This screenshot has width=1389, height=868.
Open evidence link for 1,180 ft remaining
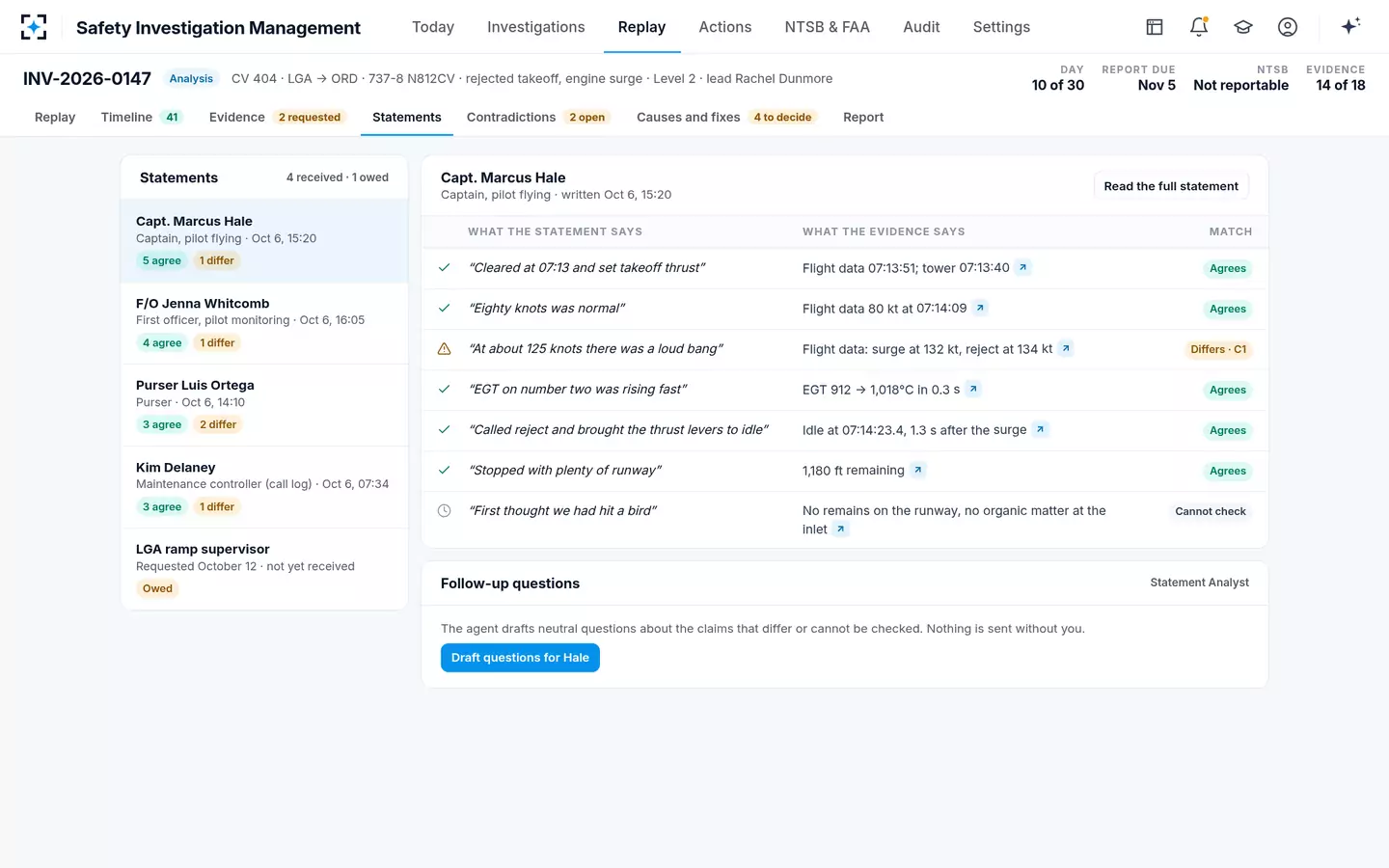[918, 470]
